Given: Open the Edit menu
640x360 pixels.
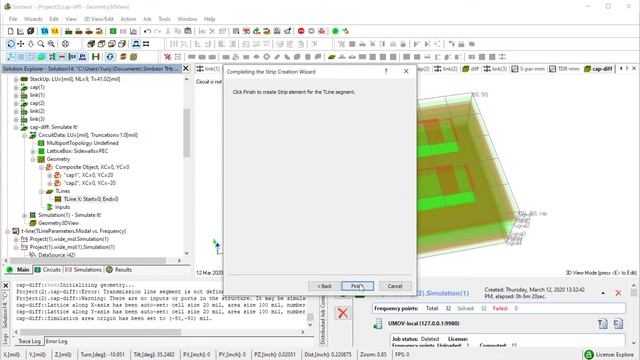Looking at the screenshot, I should coord(54,19).
